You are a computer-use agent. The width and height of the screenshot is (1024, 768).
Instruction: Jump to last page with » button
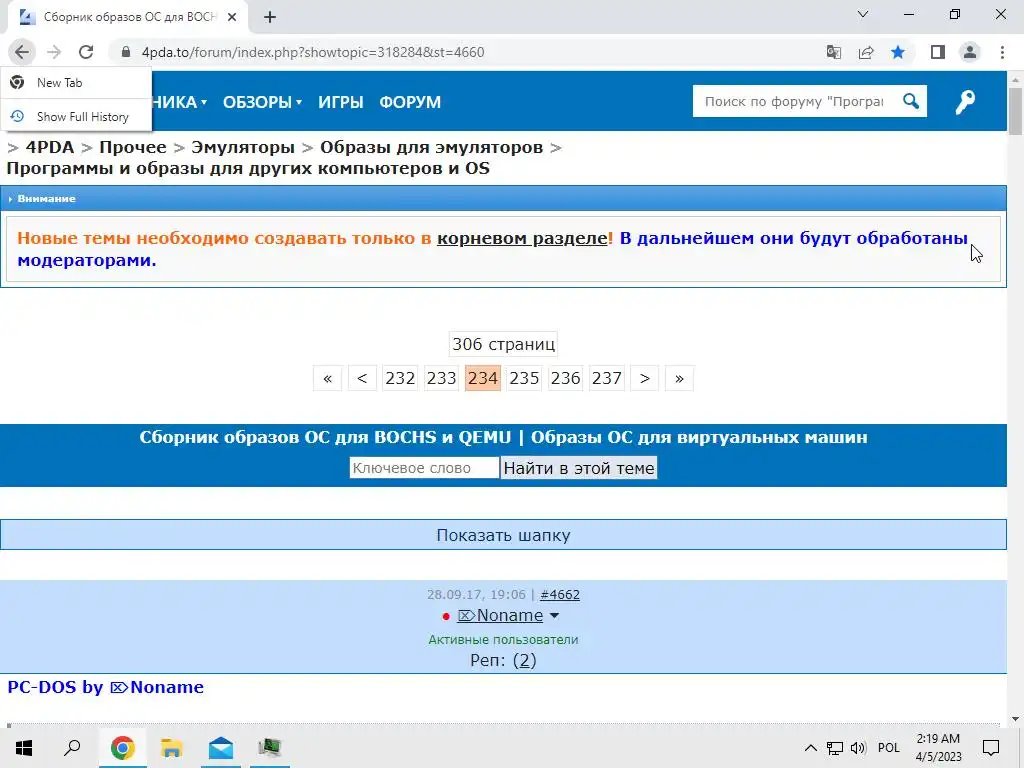[679, 378]
